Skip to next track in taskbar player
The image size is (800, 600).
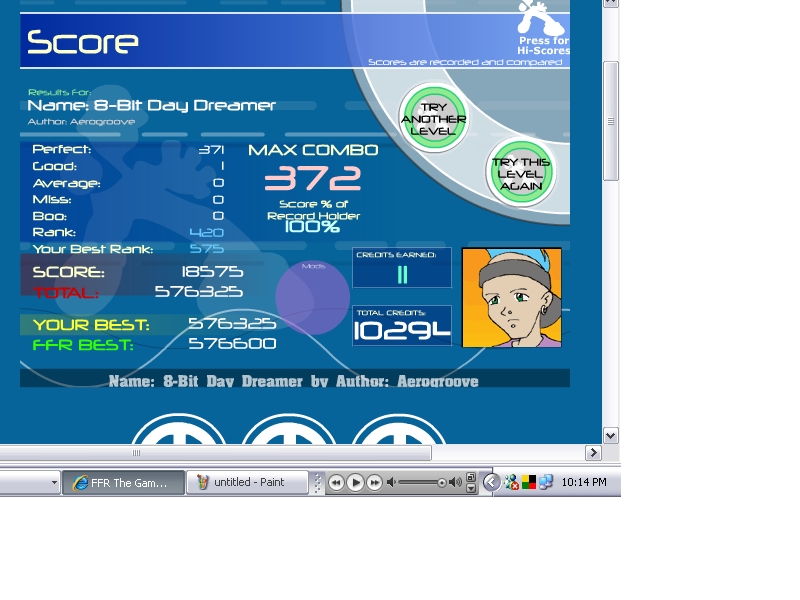[x=374, y=482]
